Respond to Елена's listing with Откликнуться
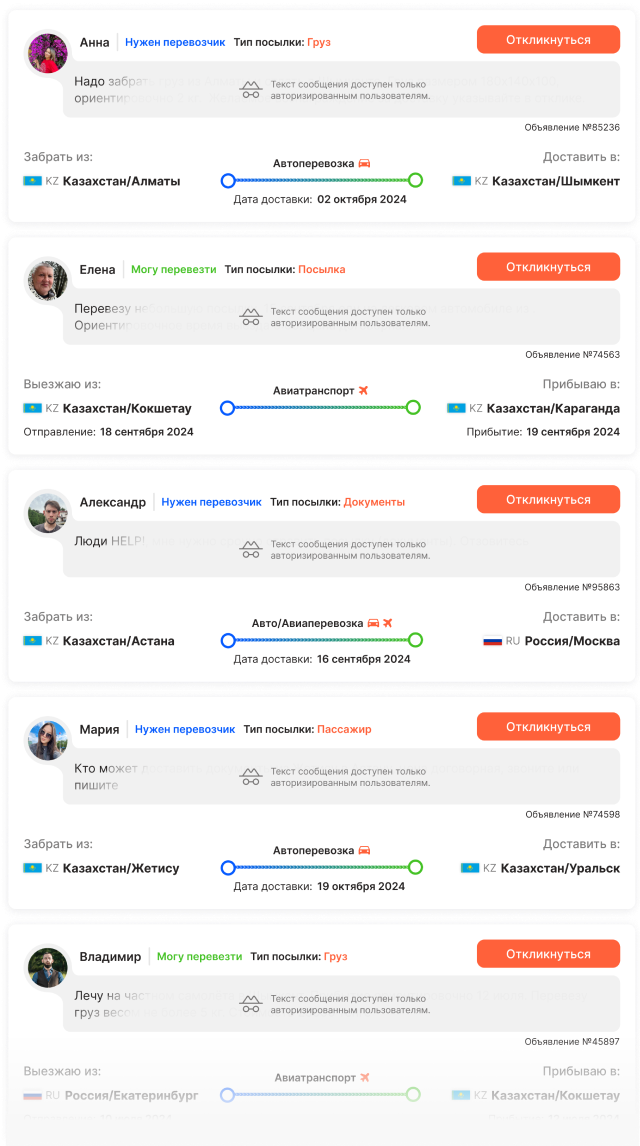The width and height of the screenshot is (640, 1146). tap(548, 267)
